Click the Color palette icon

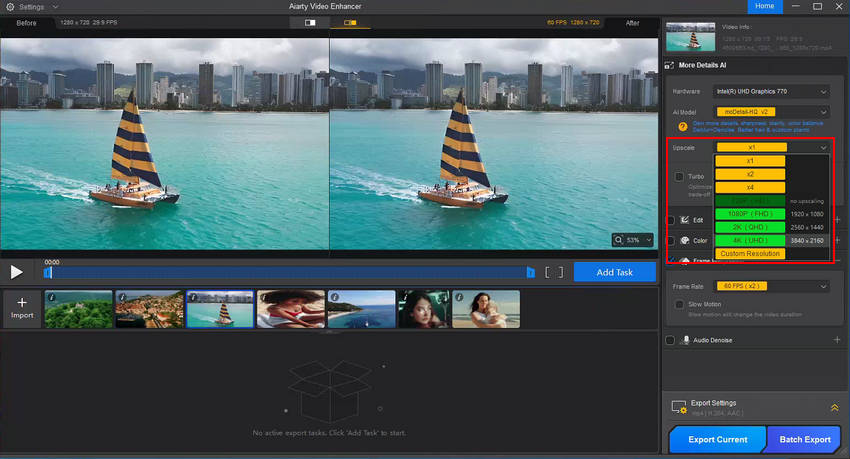pos(685,241)
